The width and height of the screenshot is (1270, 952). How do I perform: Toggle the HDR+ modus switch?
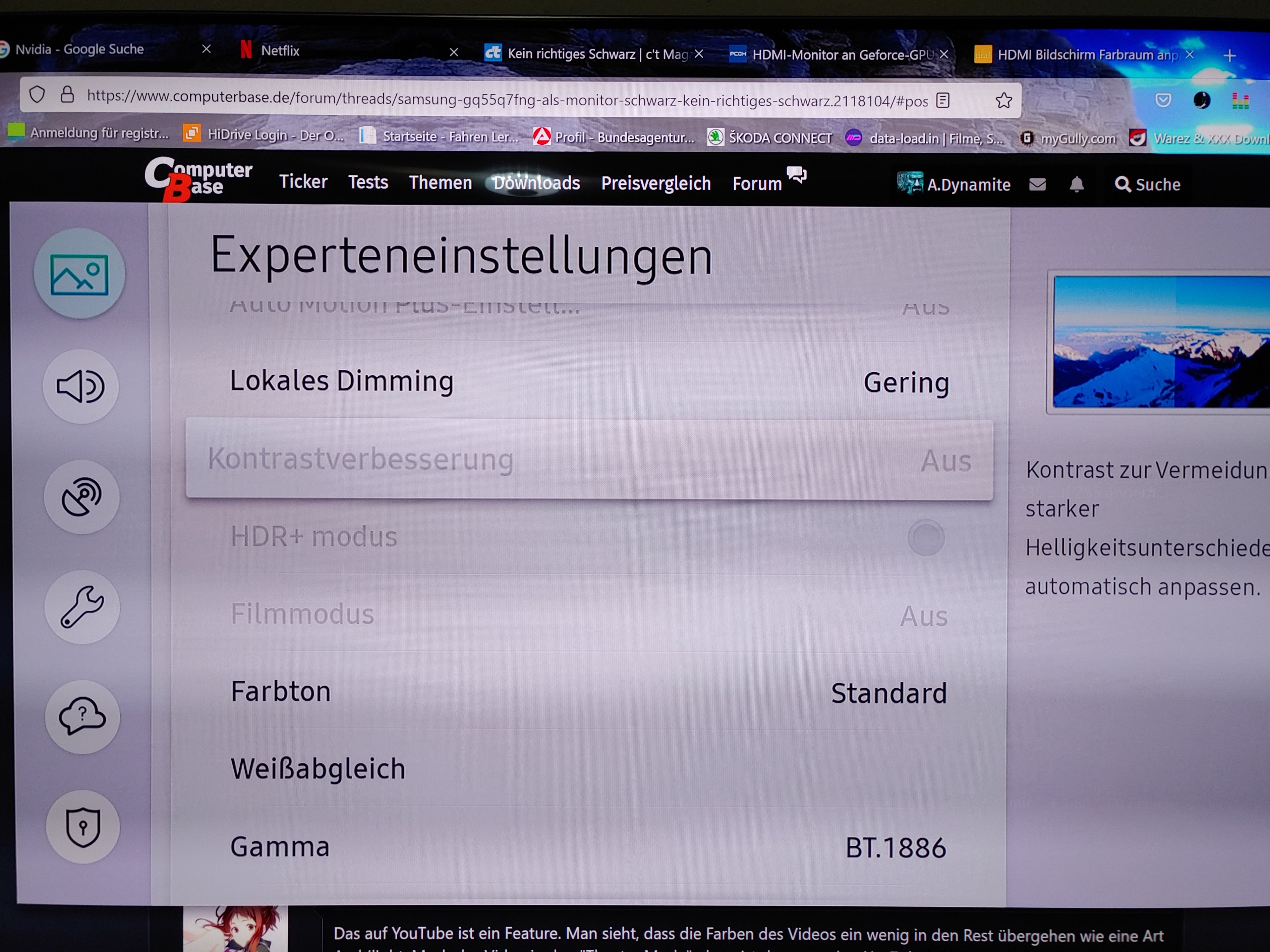[x=925, y=538]
